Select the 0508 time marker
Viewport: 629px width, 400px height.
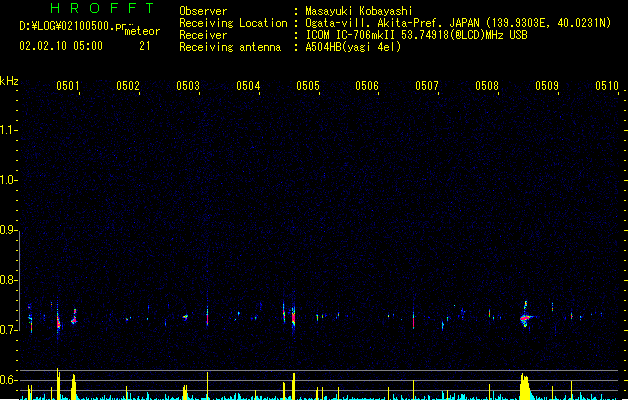tap(487, 86)
